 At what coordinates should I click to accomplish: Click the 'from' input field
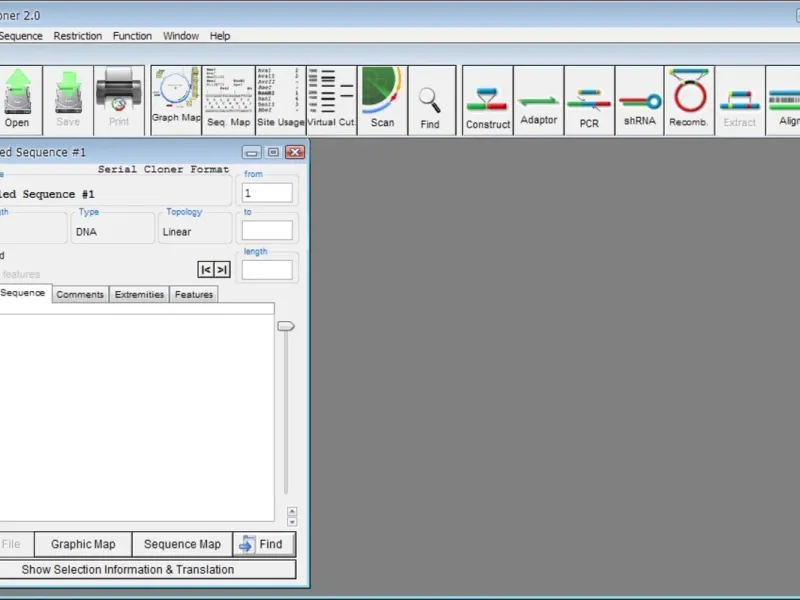(x=267, y=193)
